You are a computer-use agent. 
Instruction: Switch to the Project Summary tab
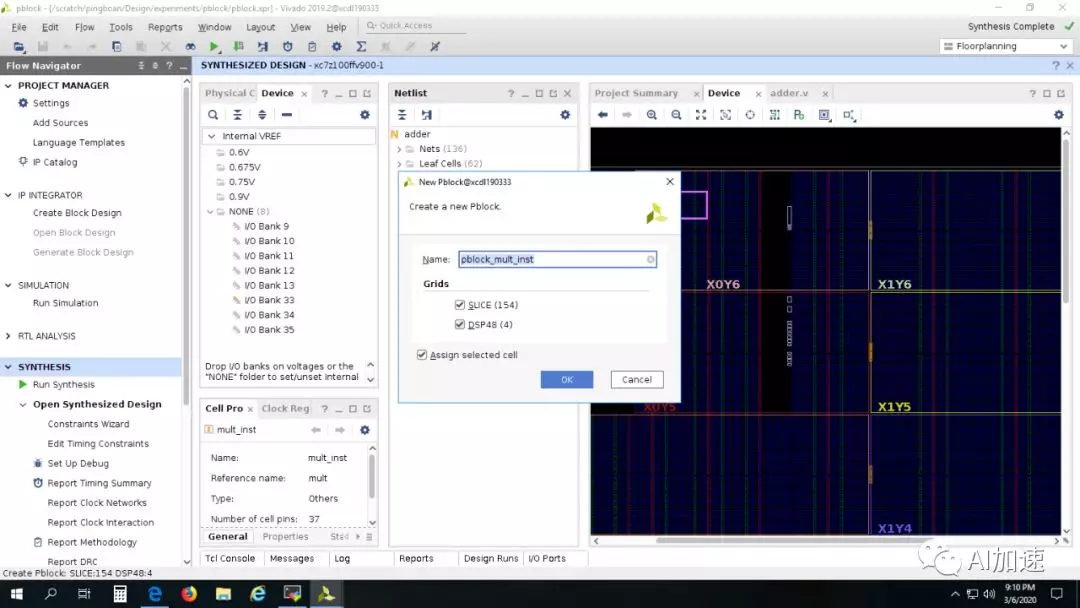coord(636,93)
